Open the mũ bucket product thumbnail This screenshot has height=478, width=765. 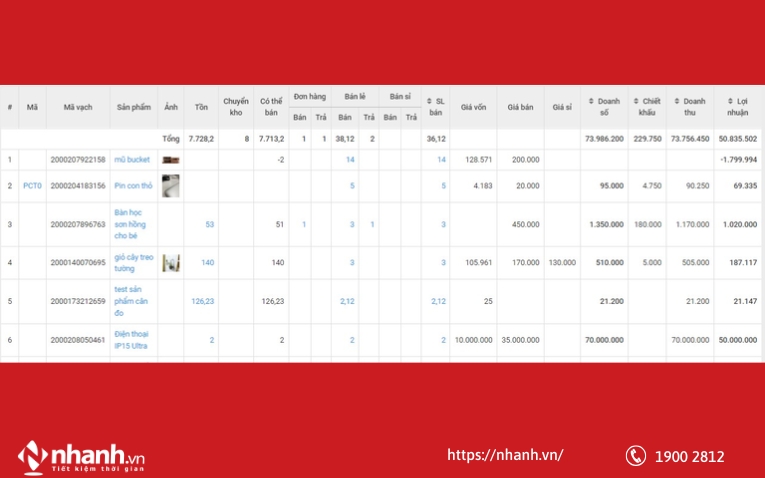pyautogui.click(x=171, y=160)
